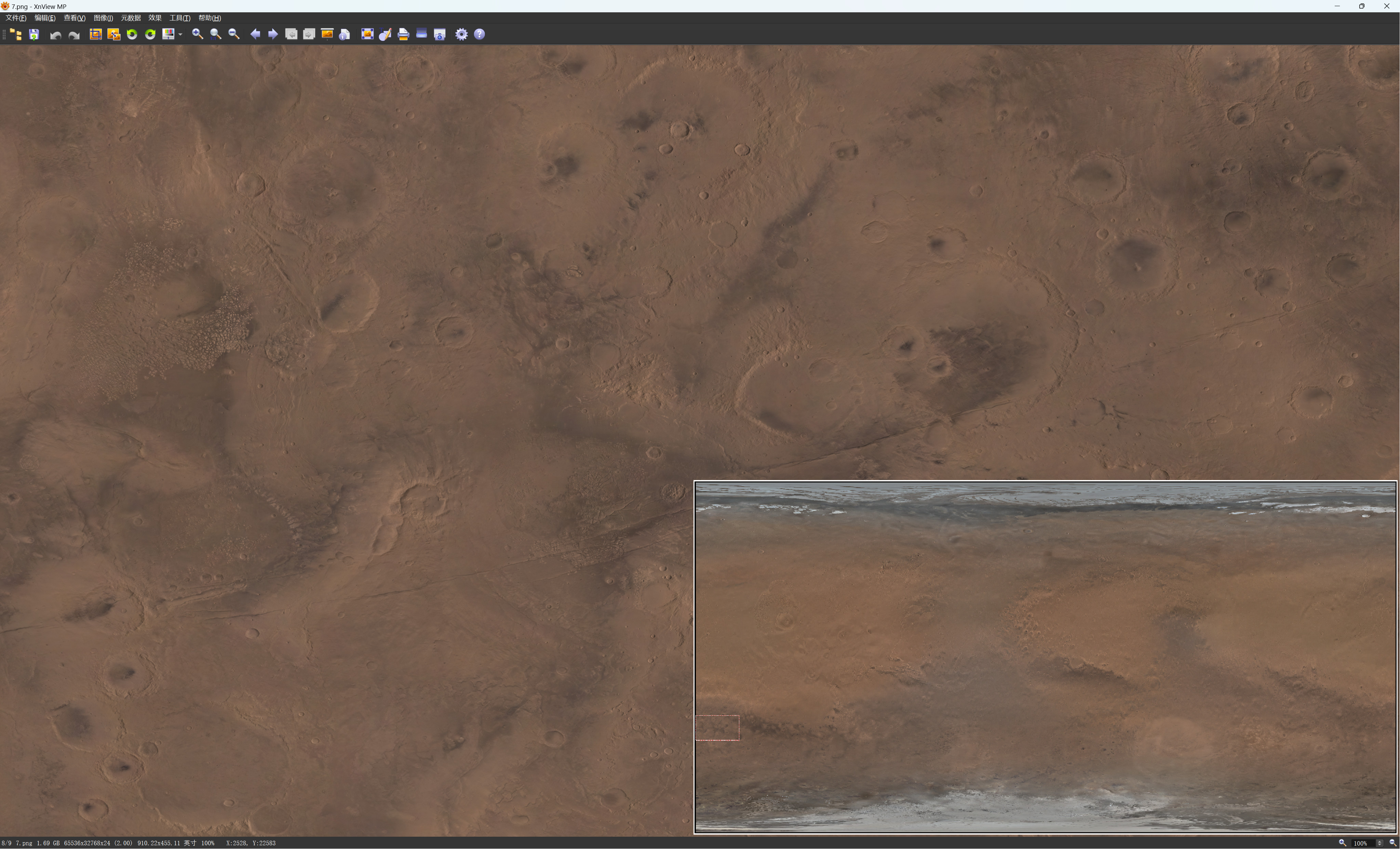Rotate image clockwise
This screenshot has width=1400, height=849.
(x=150, y=35)
